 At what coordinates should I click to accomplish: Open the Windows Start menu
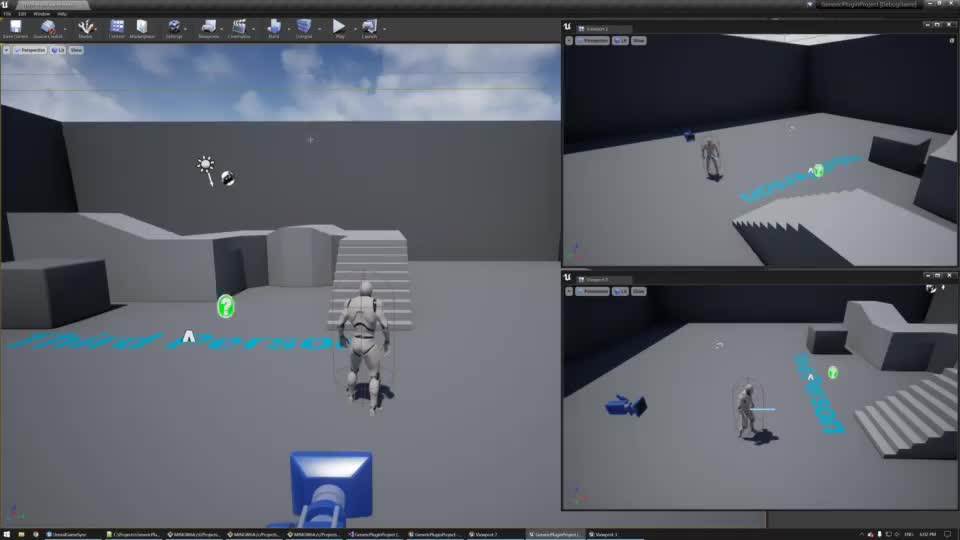[7, 534]
